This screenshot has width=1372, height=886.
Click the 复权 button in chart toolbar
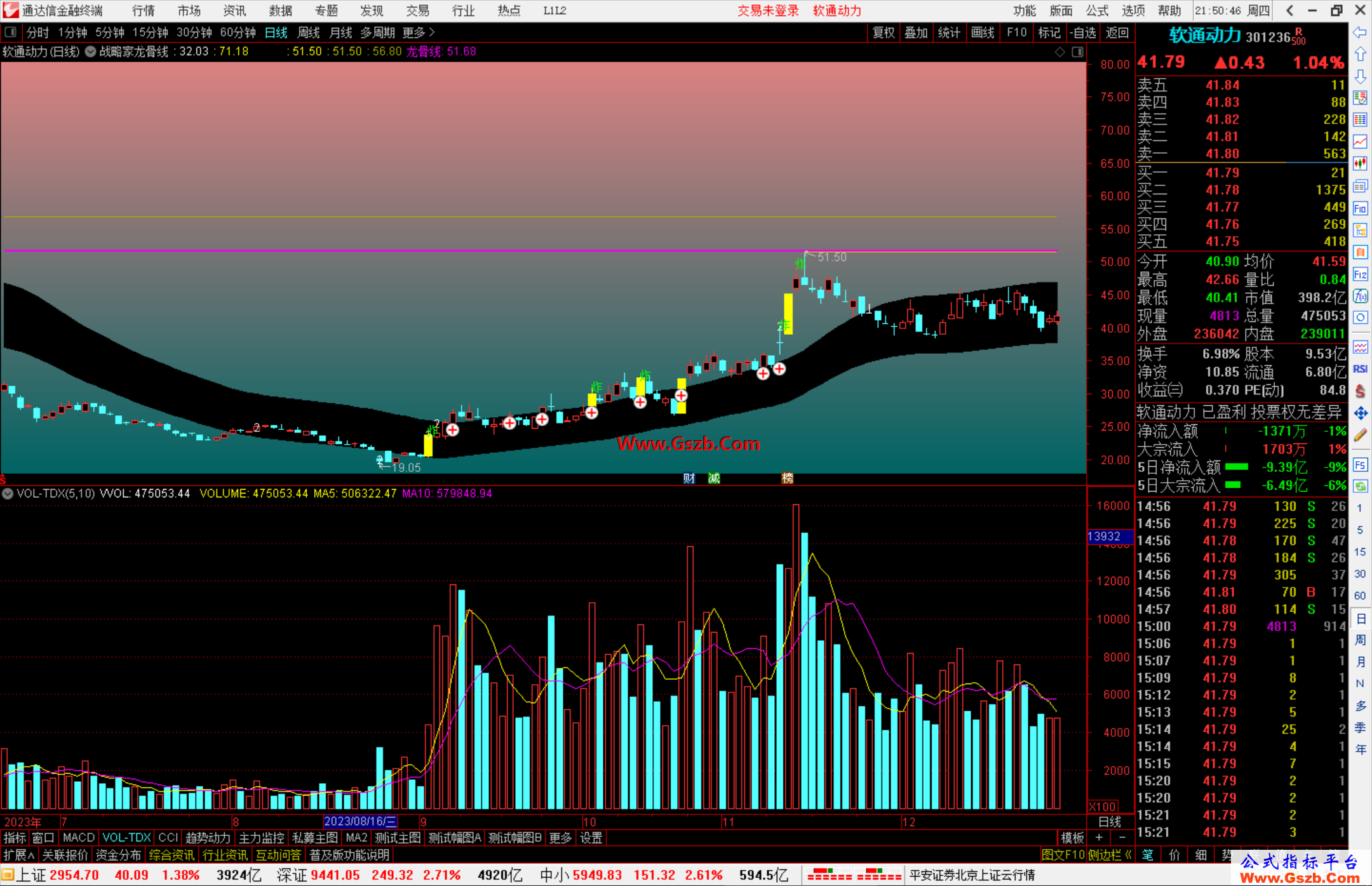[883, 32]
